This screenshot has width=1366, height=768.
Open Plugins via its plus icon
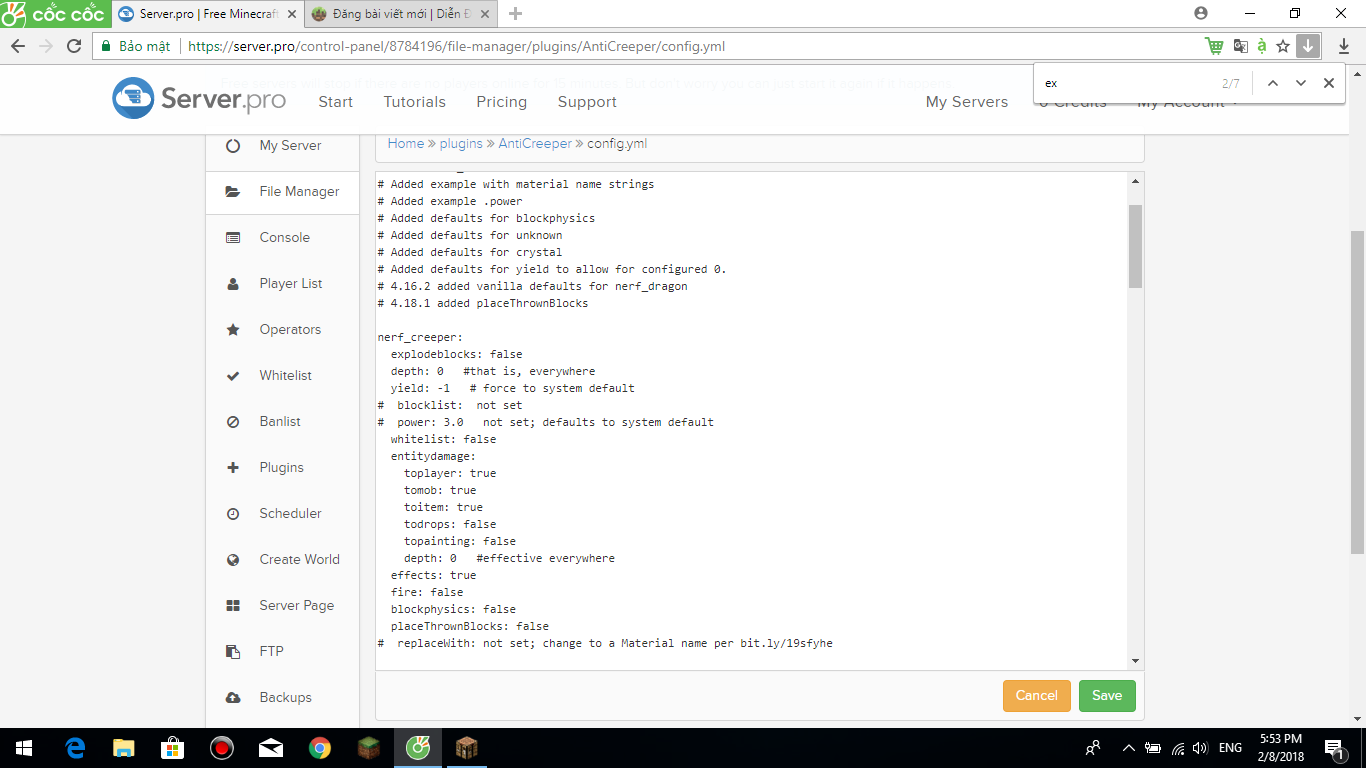233,467
